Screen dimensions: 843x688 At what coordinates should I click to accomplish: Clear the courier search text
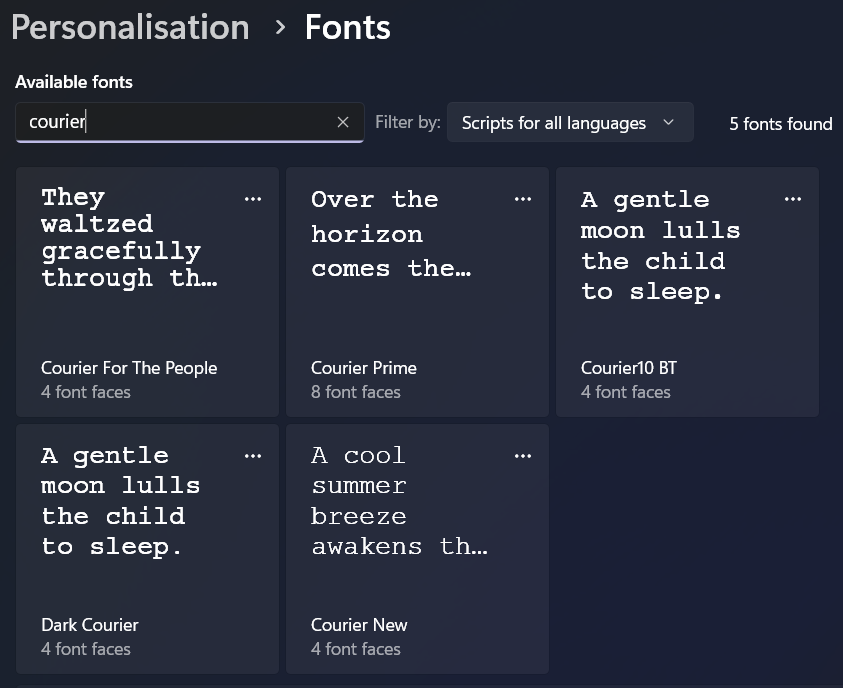pos(343,122)
